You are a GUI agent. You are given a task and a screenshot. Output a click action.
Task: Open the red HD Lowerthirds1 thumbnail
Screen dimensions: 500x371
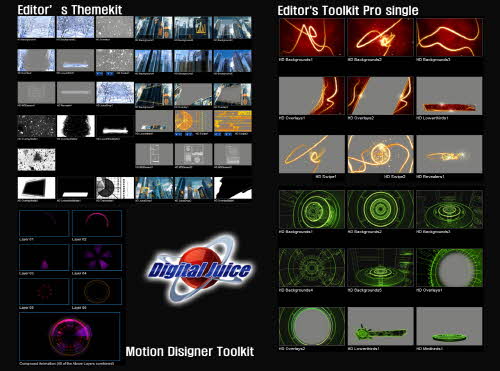449,96
